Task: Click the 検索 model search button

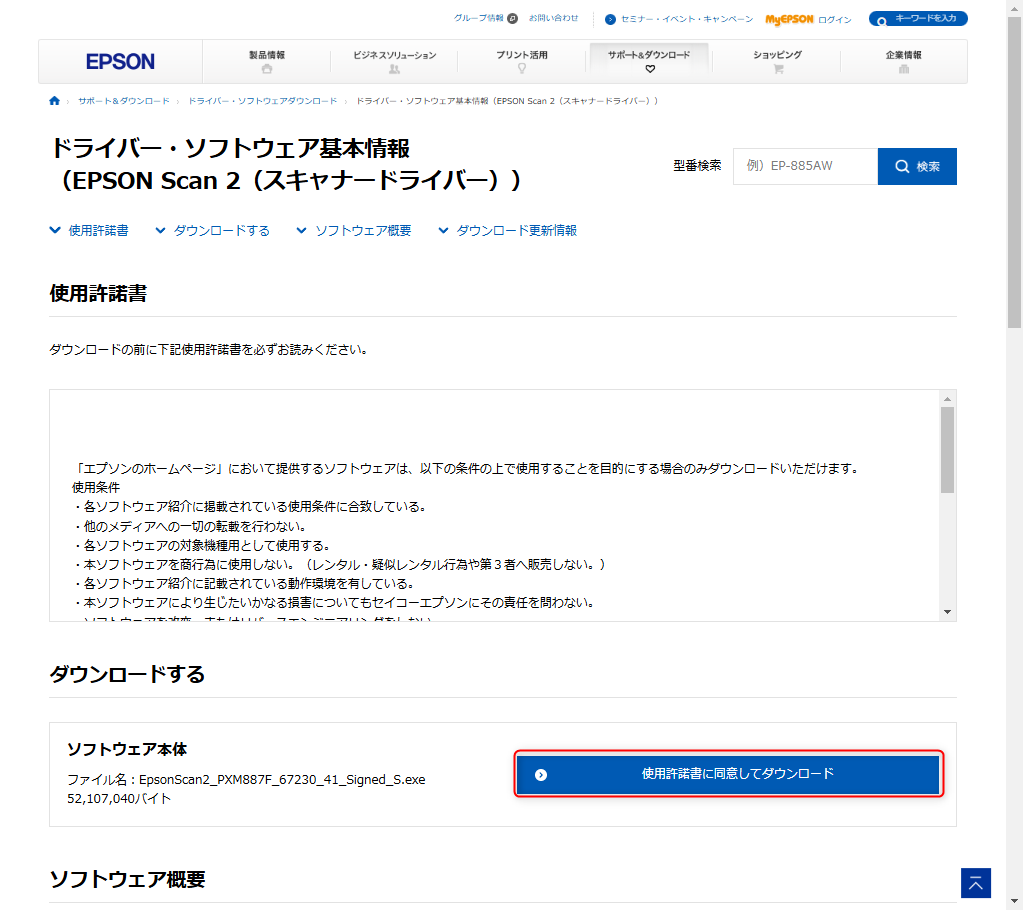Action: 917,166
